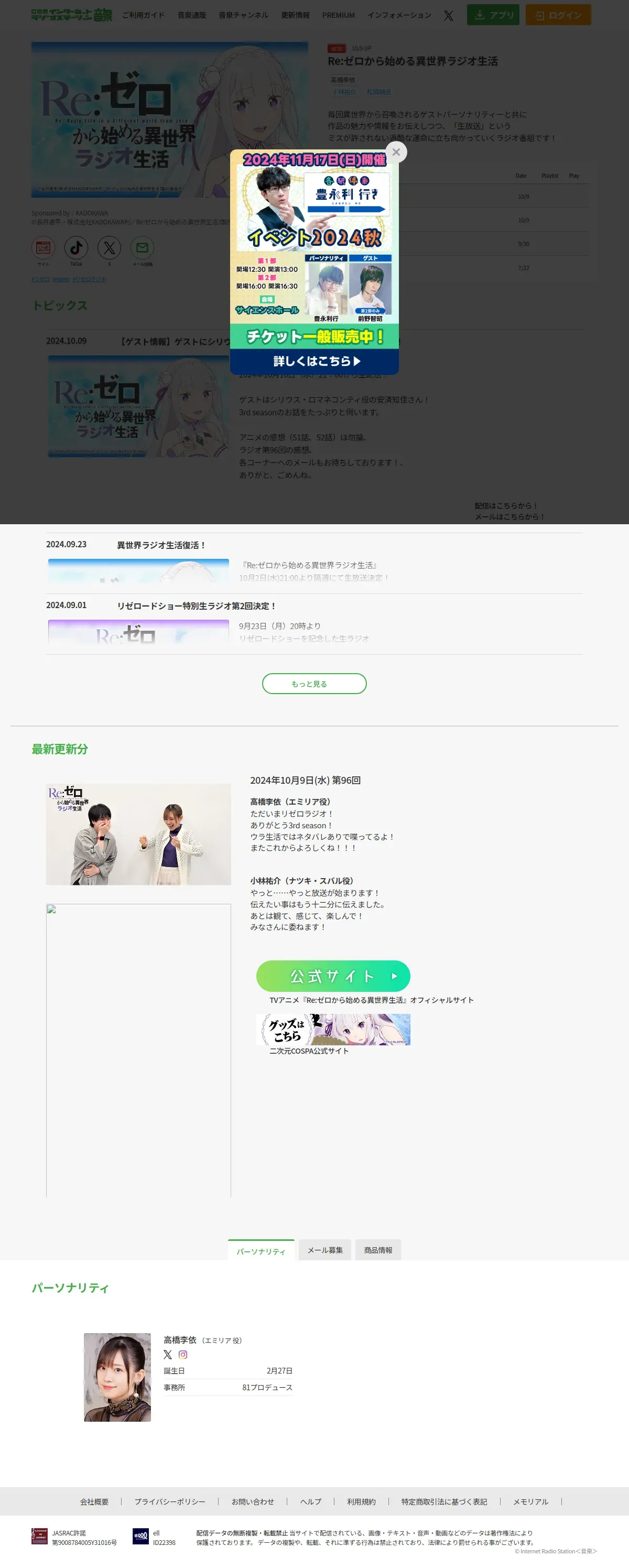Open the お問い合わせ footer link
Screen dimensions: 629x1568
coord(253,1501)
